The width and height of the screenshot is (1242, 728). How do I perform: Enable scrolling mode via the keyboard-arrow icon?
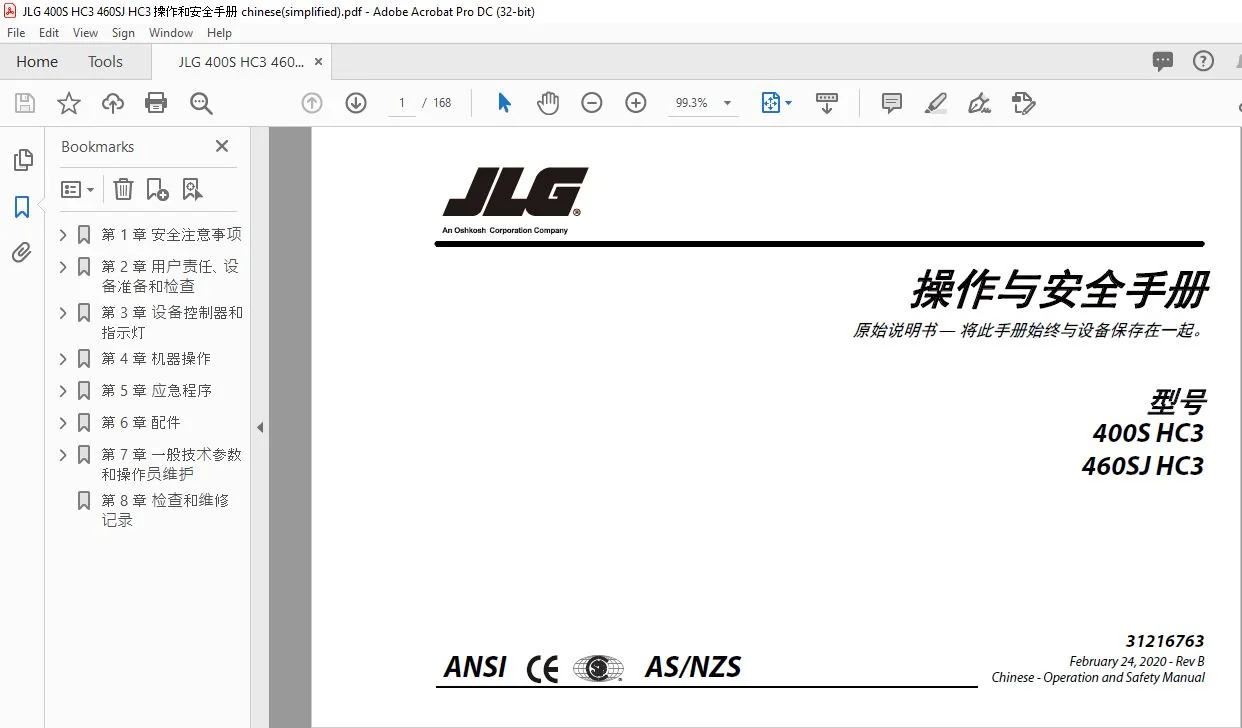[827, 103]
